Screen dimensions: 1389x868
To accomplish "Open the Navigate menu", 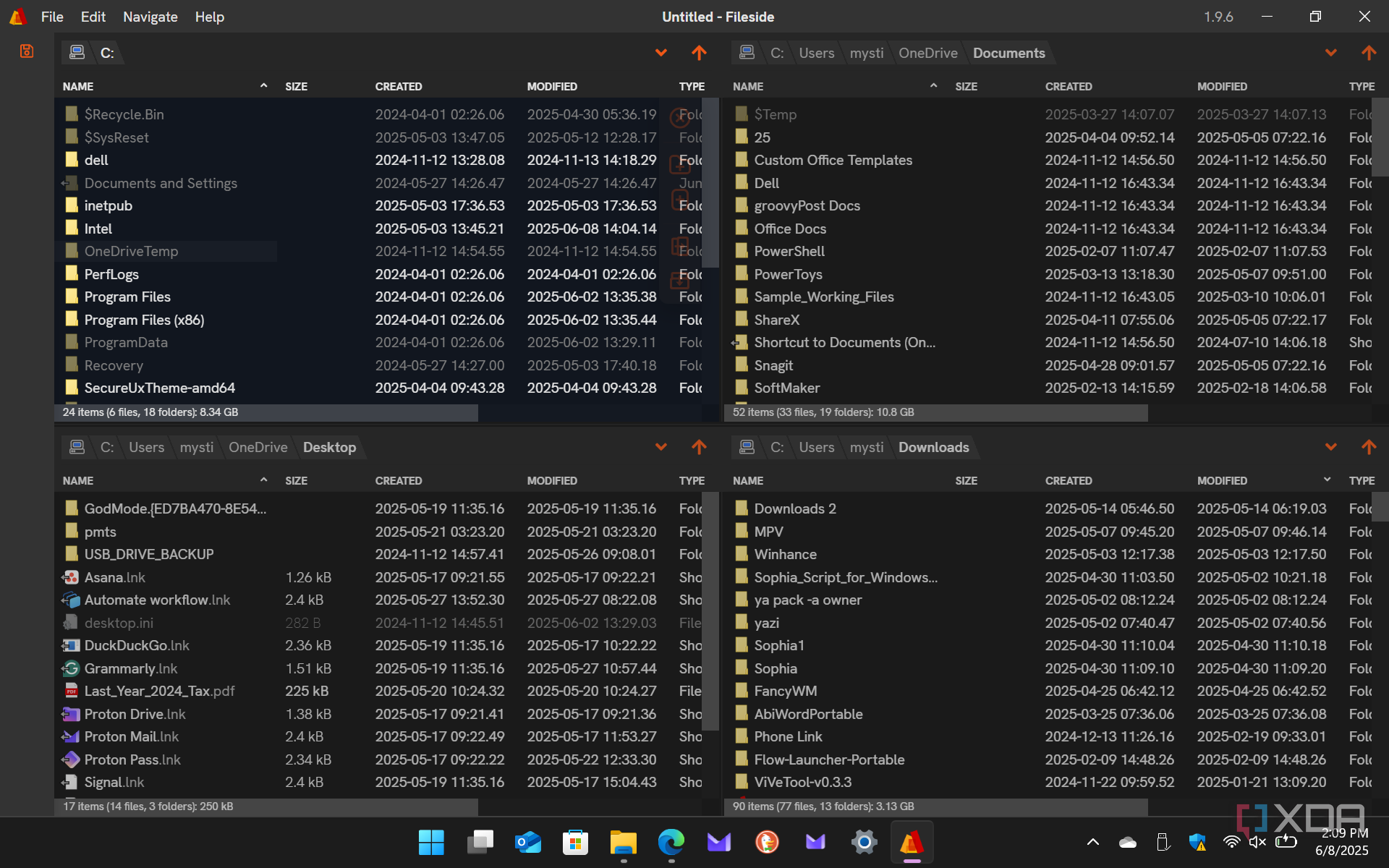I will (150, 17).
